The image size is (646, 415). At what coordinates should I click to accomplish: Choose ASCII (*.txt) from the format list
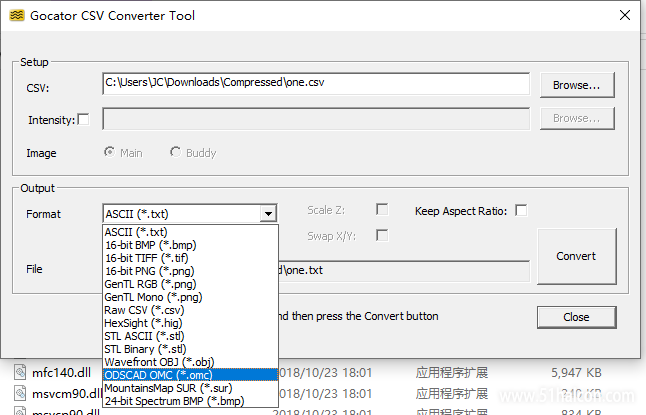[x=190, y=232]
